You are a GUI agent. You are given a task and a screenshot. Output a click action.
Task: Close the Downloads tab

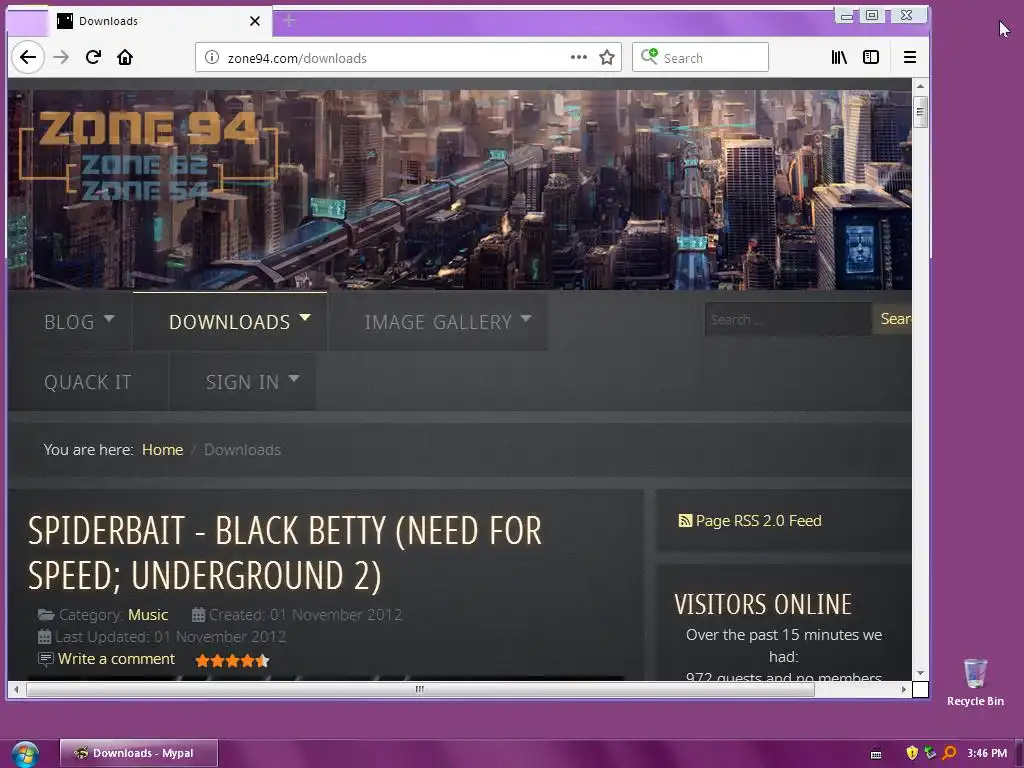tap(255, 21)
